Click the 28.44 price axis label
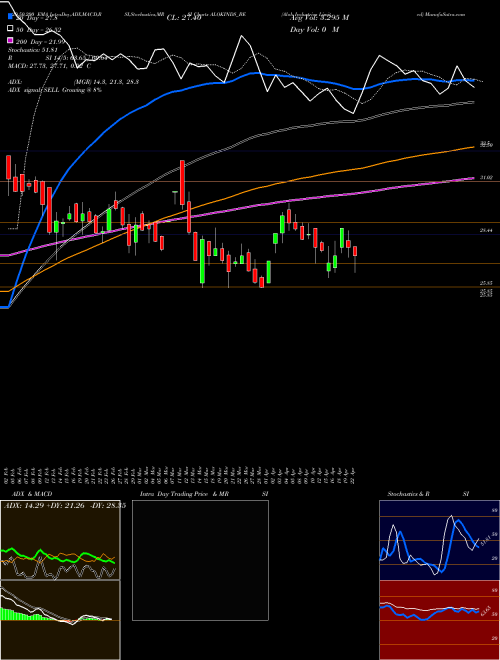This screenshot has width=500, height=660. coord(487,230)
